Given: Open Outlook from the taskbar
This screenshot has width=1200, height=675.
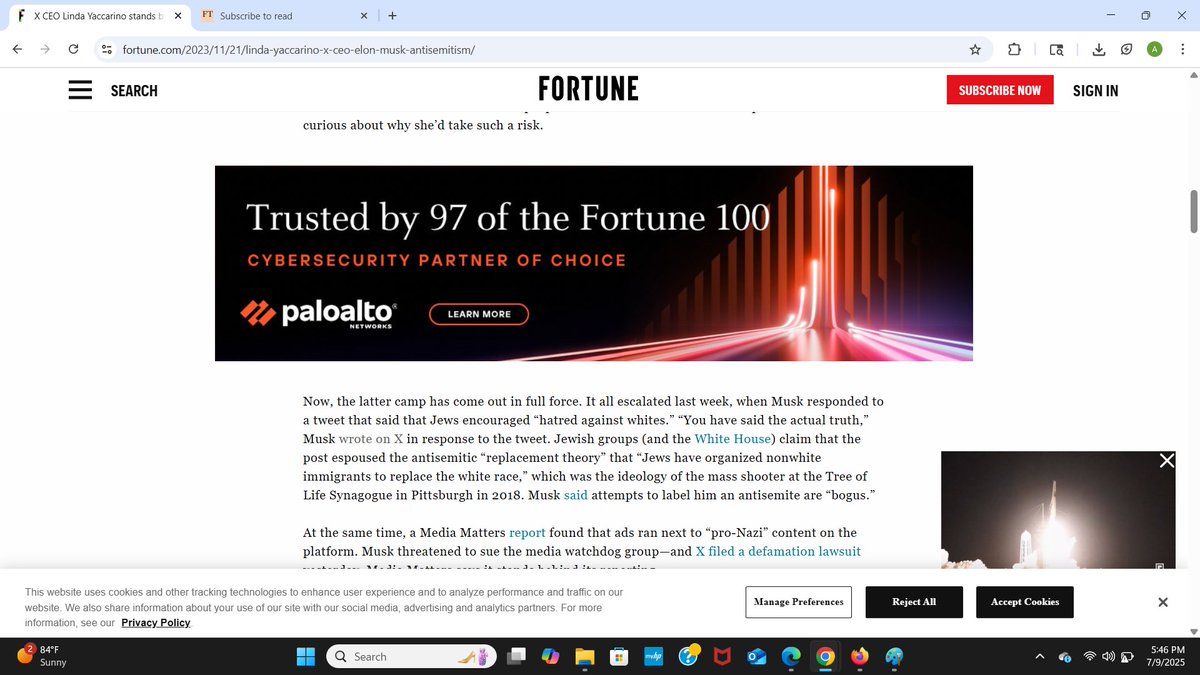Looking at the screenshot, I should [756, 656].
